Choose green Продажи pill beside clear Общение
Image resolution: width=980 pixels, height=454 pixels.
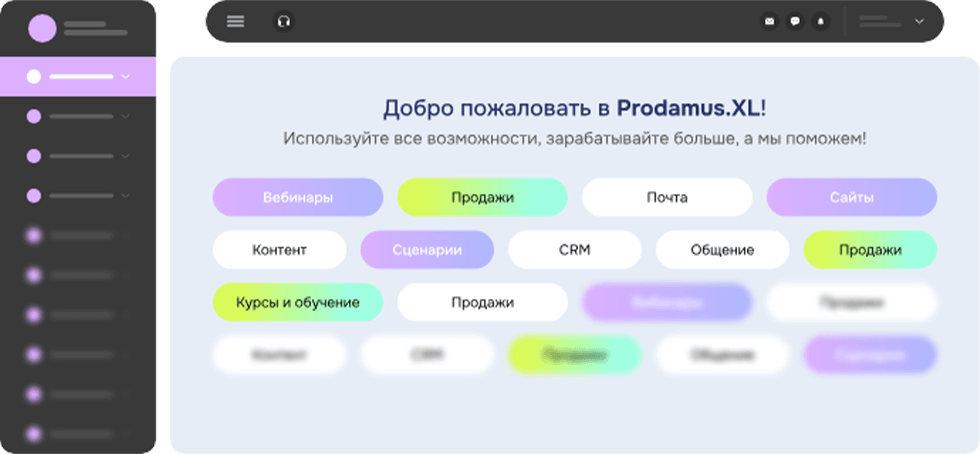(870, 250)
